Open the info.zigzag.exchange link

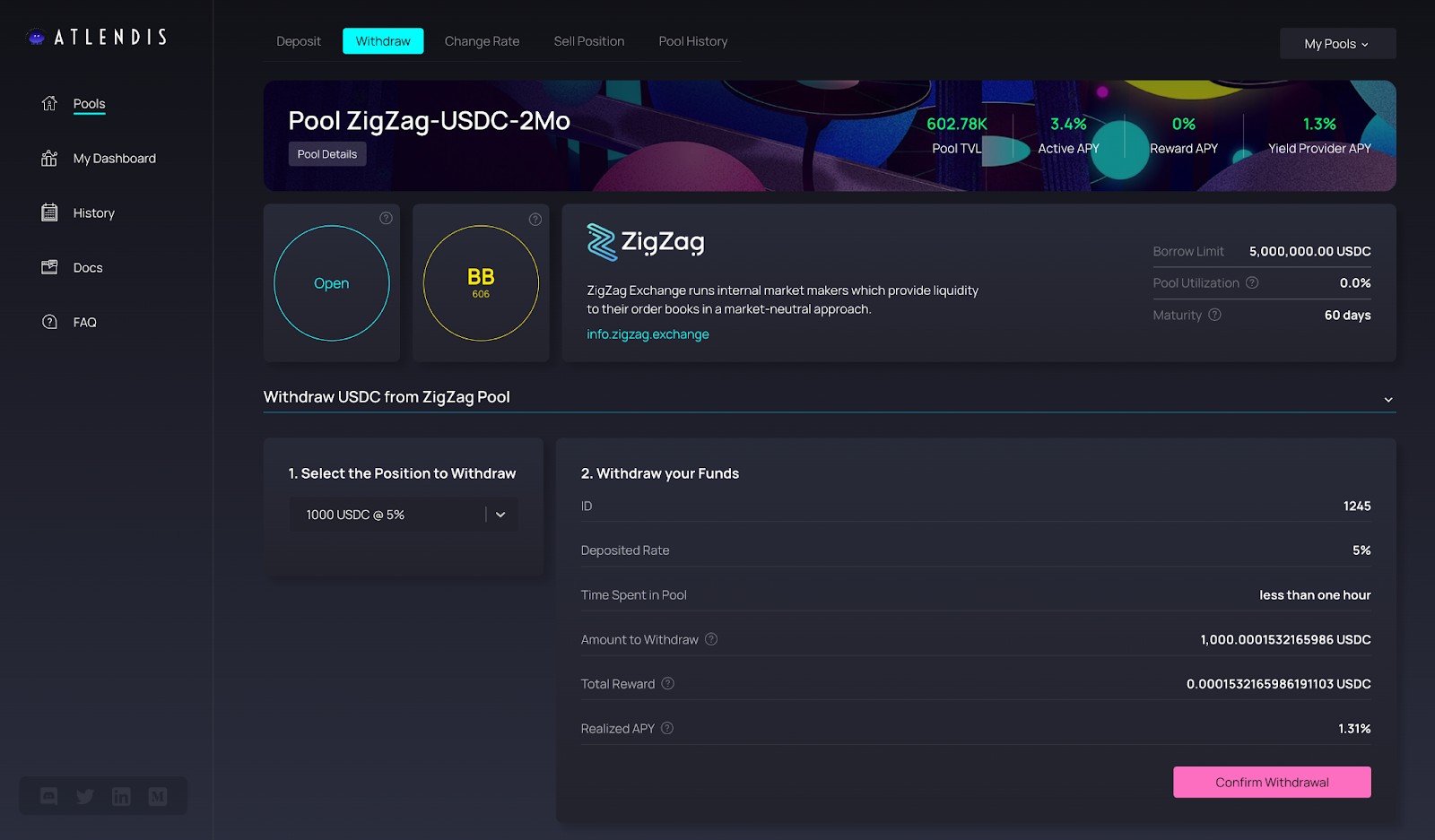648,334
